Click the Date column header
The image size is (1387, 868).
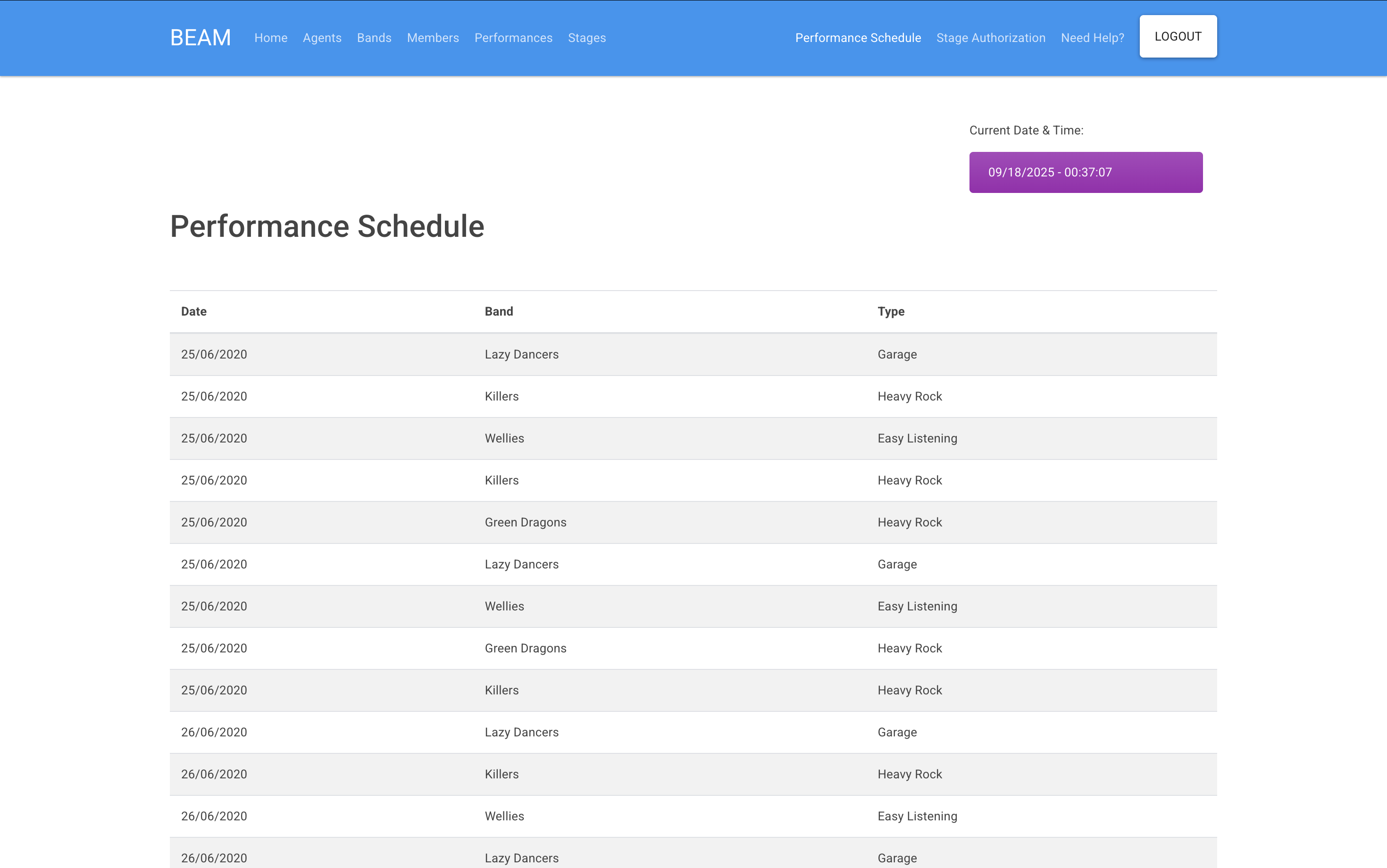click(193, 311)
